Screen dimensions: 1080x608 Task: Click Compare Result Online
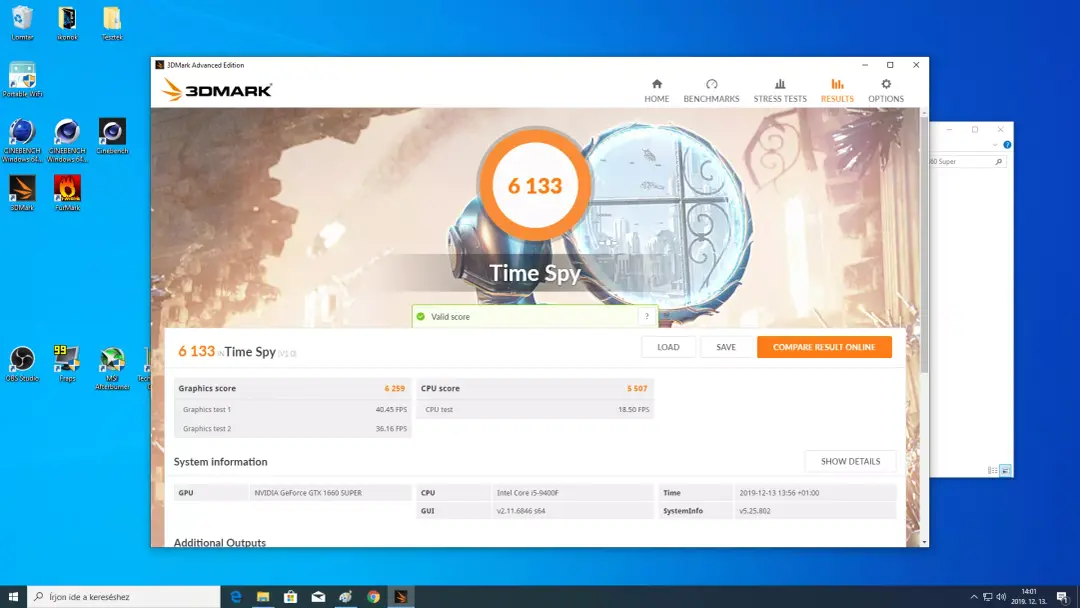point(824,347)
